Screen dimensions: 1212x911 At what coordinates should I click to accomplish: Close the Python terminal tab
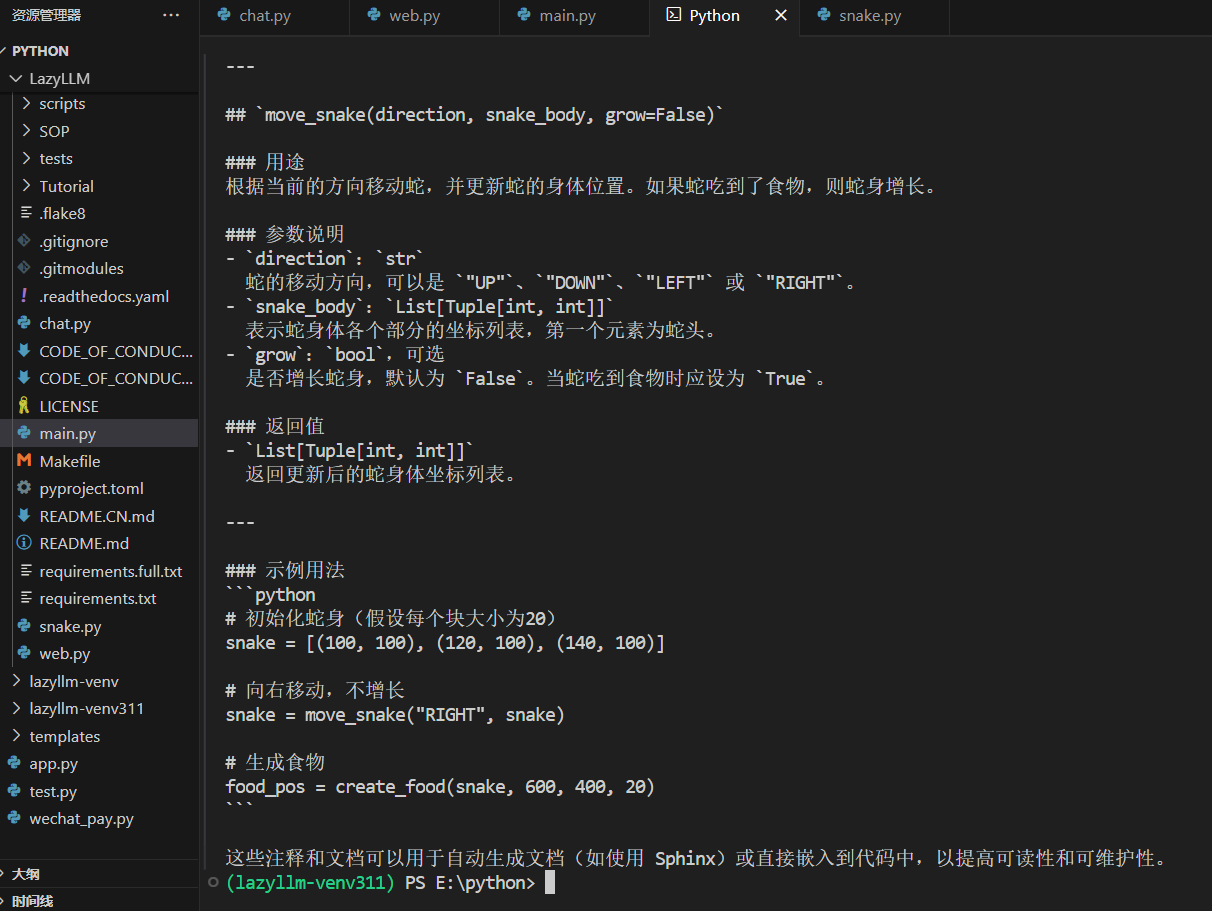pyautogui.click(x=782, y=15)
